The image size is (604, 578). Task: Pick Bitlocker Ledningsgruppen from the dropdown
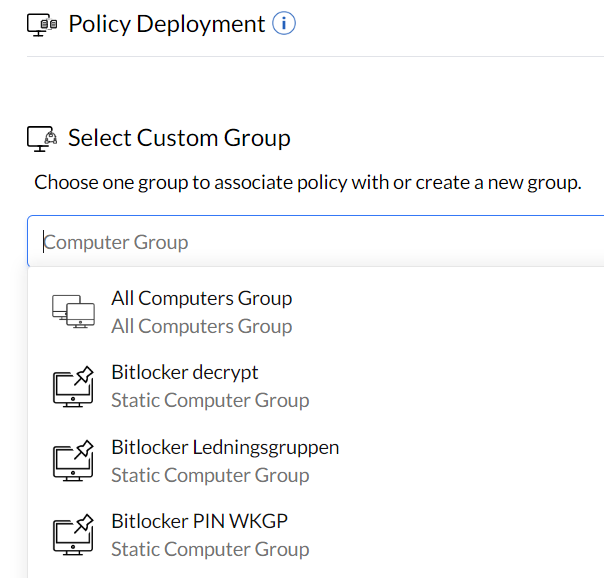coord(225,446)
